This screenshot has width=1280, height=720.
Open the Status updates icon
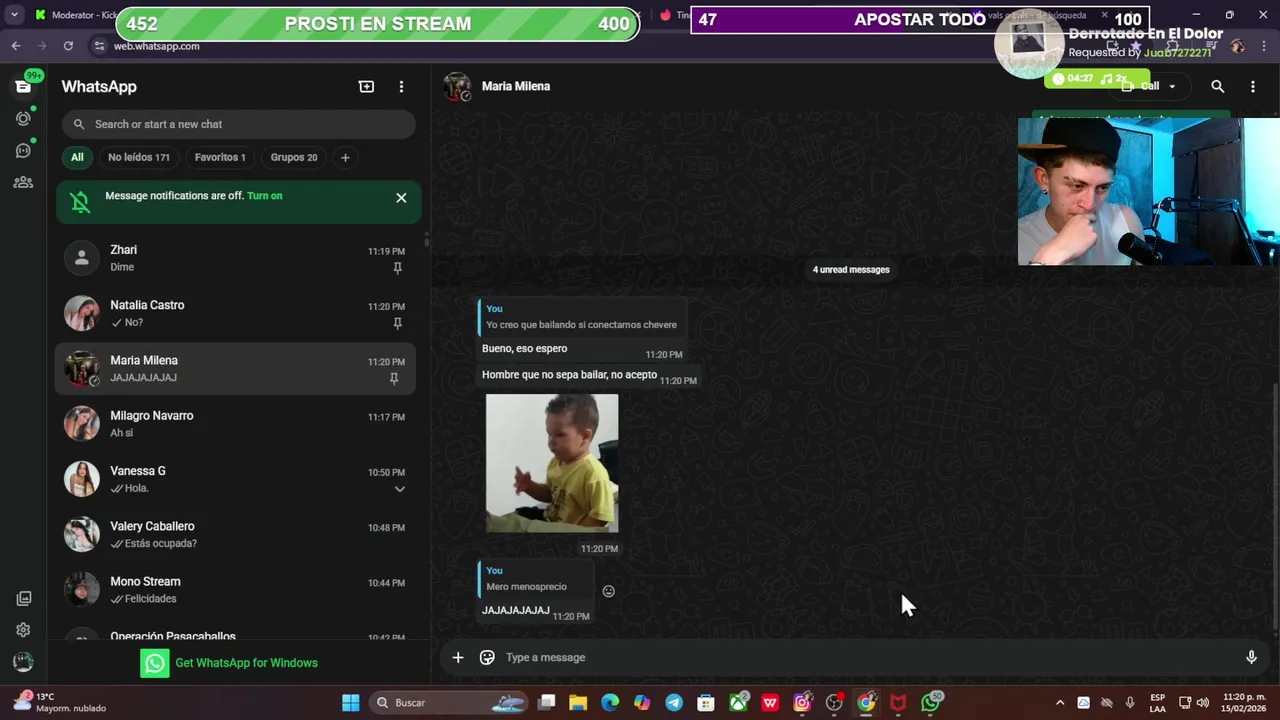click(23, 118)
